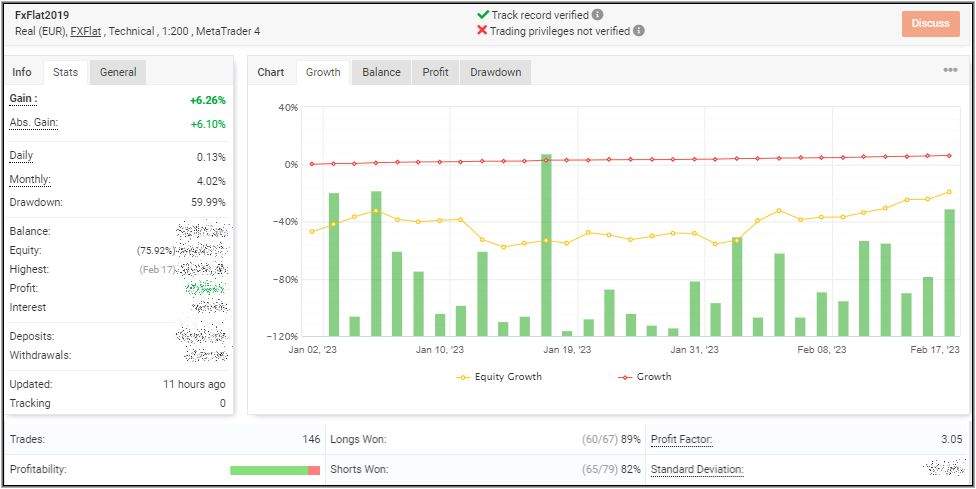Select the Stats tab
Viewport: 976px width, 489px height.
point(65,72)
